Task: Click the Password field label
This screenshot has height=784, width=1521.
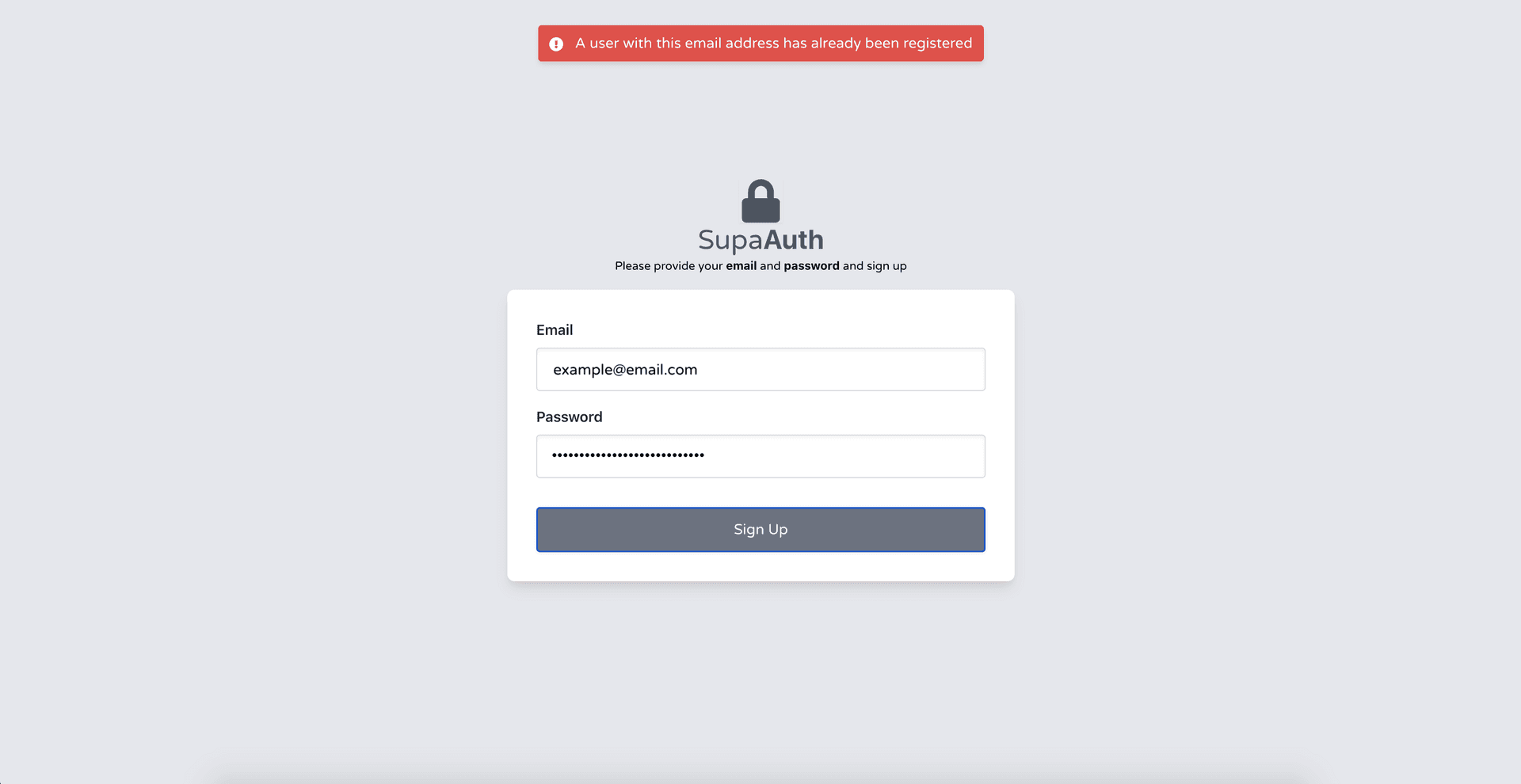Action: tap(570, 417)
